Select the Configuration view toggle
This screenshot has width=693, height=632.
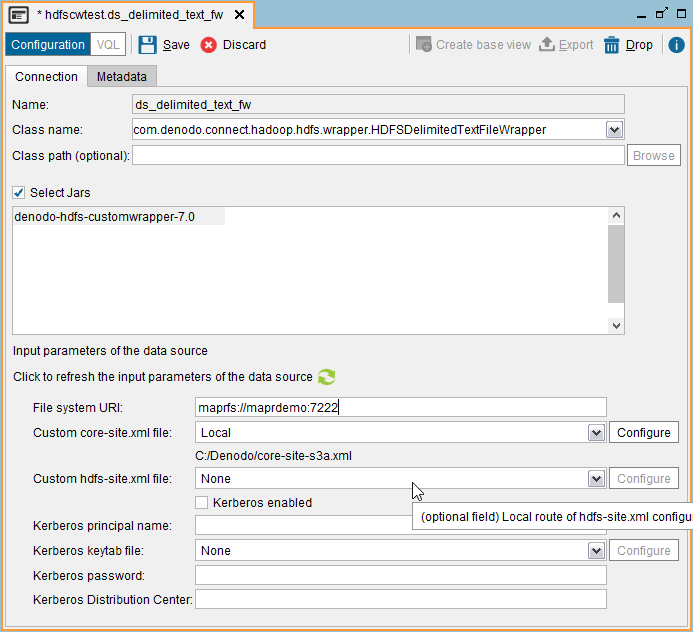point(48,45)
